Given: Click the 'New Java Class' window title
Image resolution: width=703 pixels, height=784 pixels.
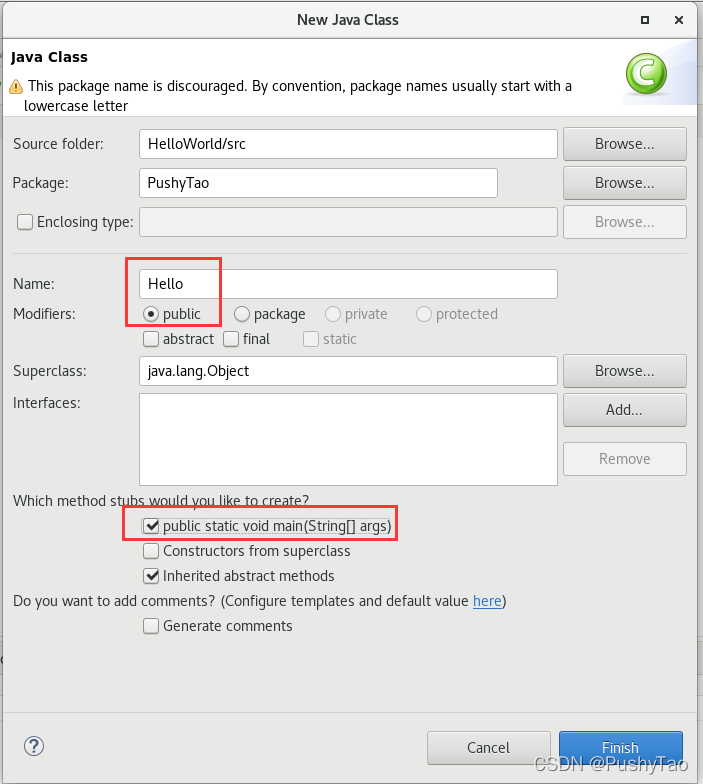Looking at the screenshot, I should click(348, 20).
